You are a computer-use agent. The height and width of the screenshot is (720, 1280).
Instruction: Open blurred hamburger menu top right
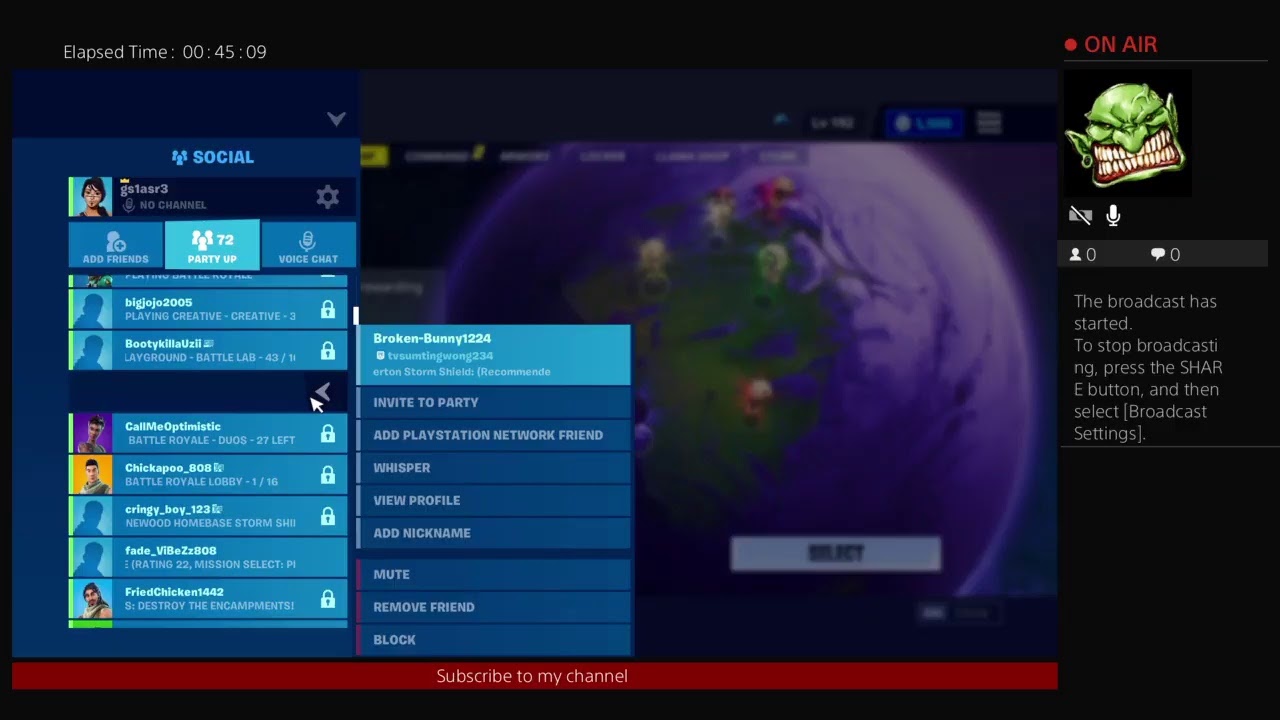[989, 122]
